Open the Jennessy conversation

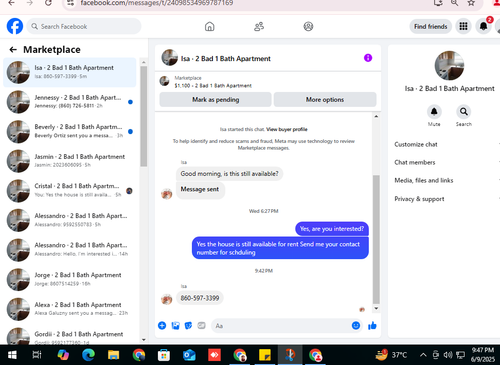click(70, 102)
